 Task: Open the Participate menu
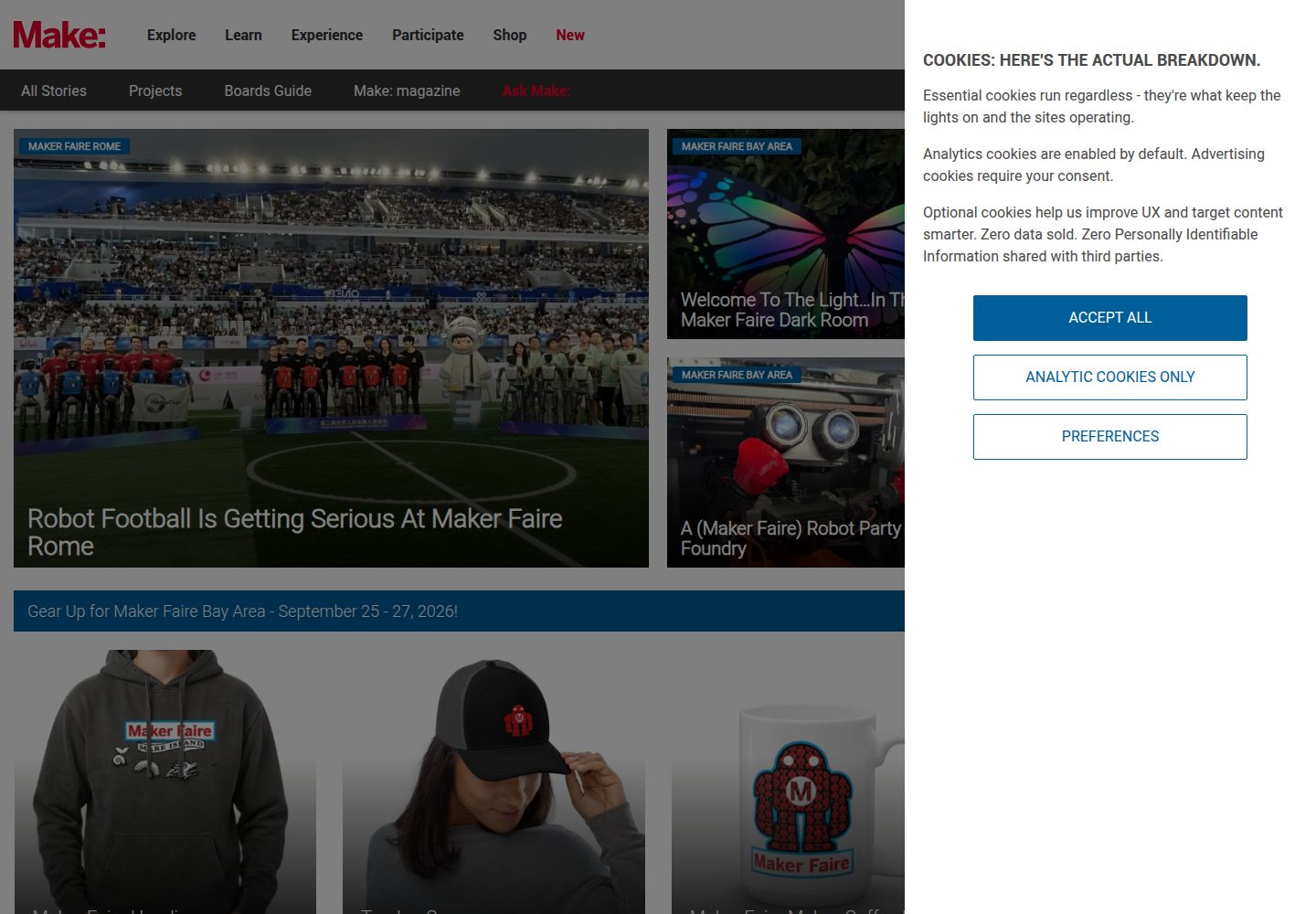(x=428, y=35)
